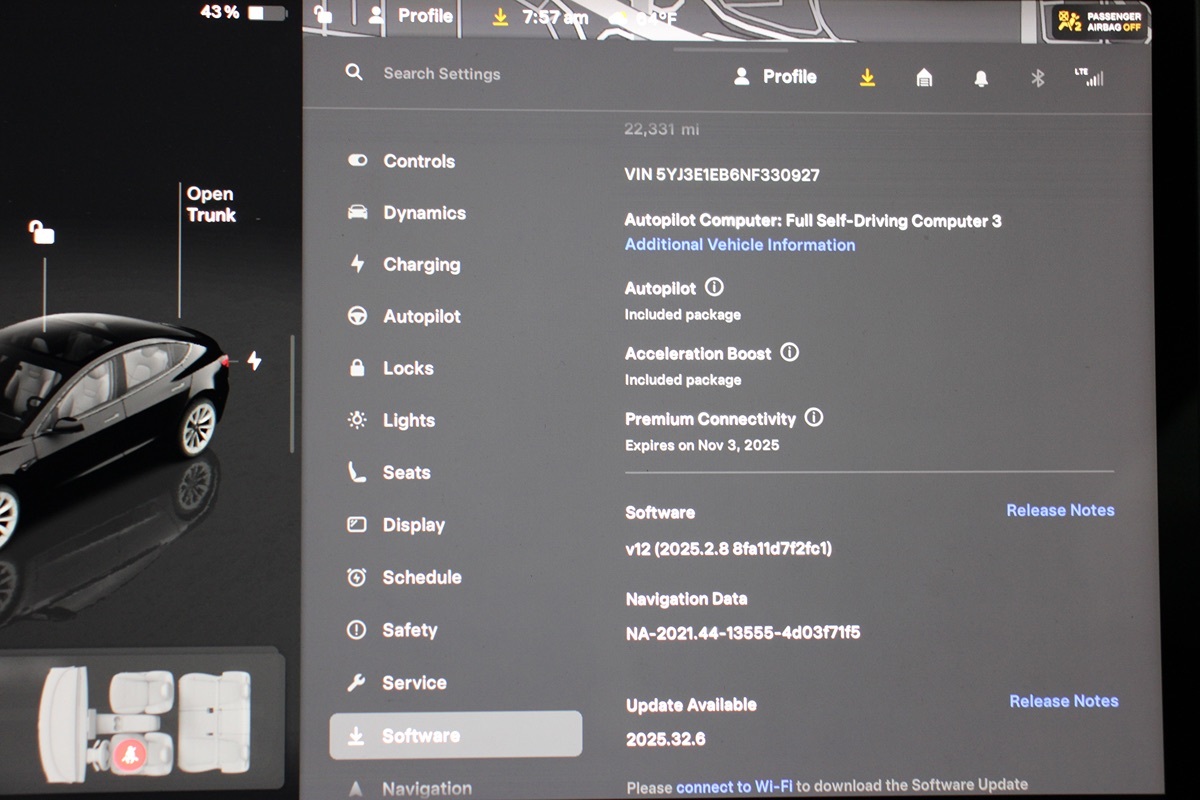Open the garage HomeLink icon

pos(924,78)
